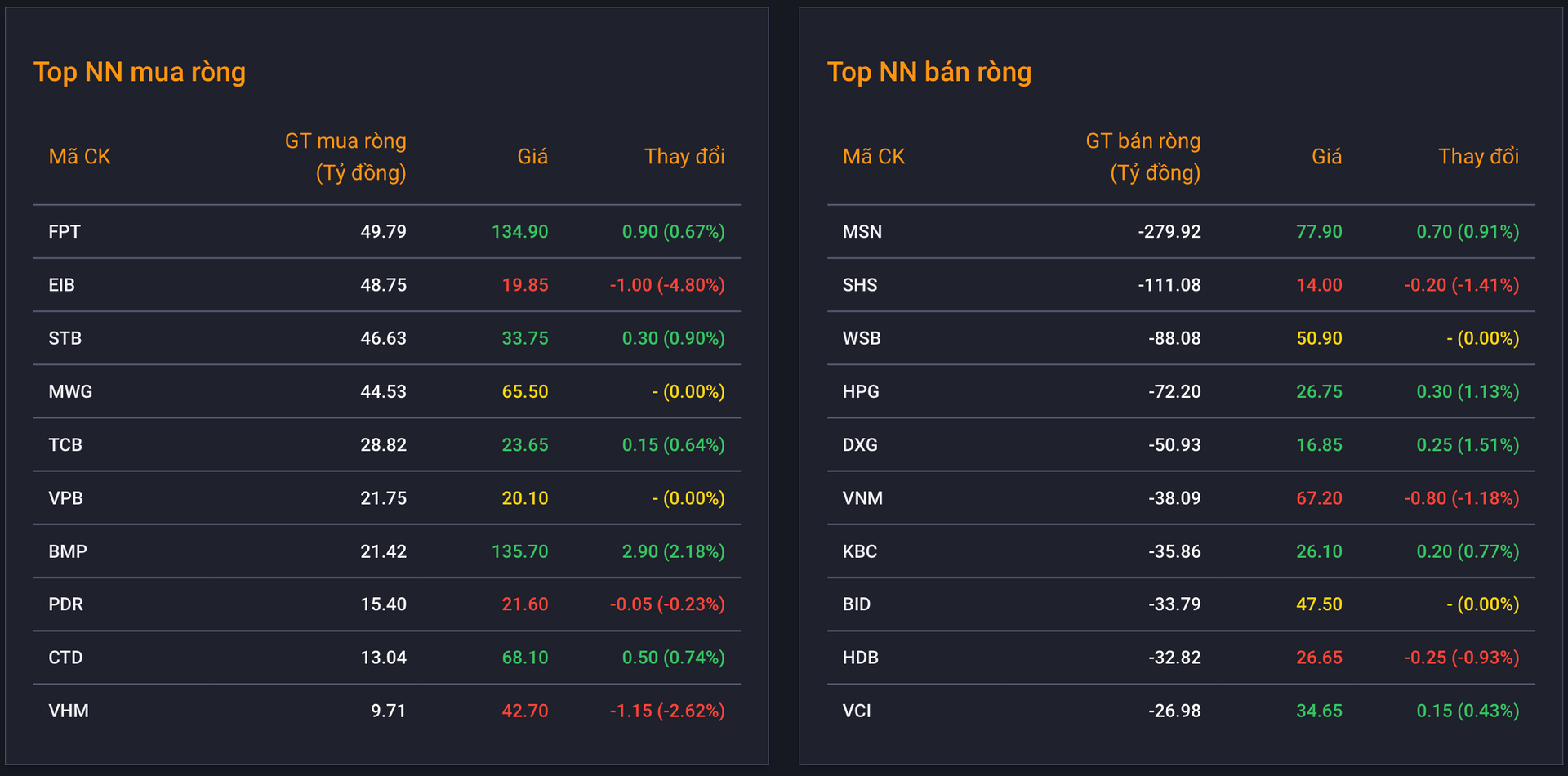Click FPT net buy value 49.79
Screen dimensions: 1568x776
tap(383, 232)
